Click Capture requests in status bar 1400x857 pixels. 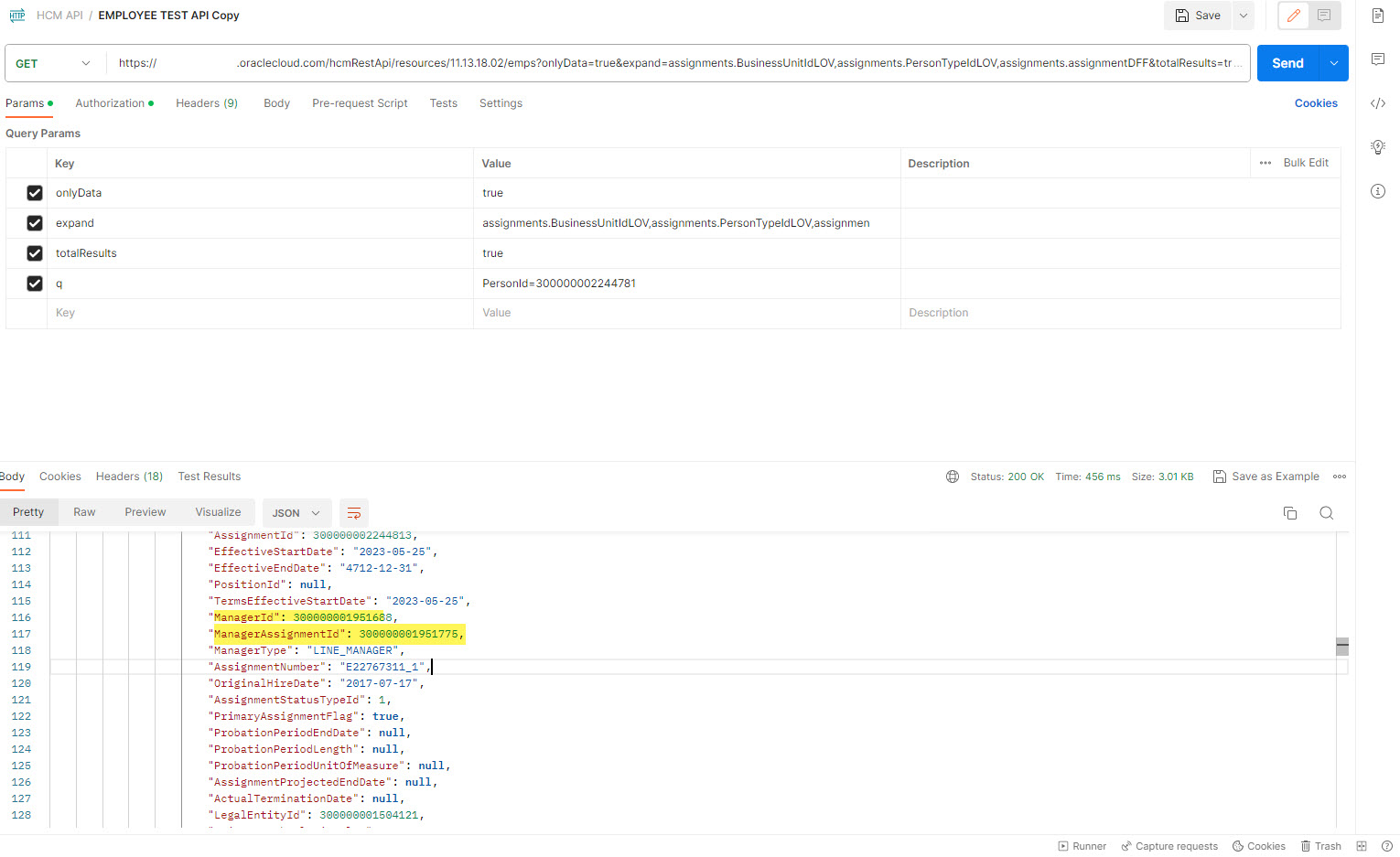(x=1169, y=846)
